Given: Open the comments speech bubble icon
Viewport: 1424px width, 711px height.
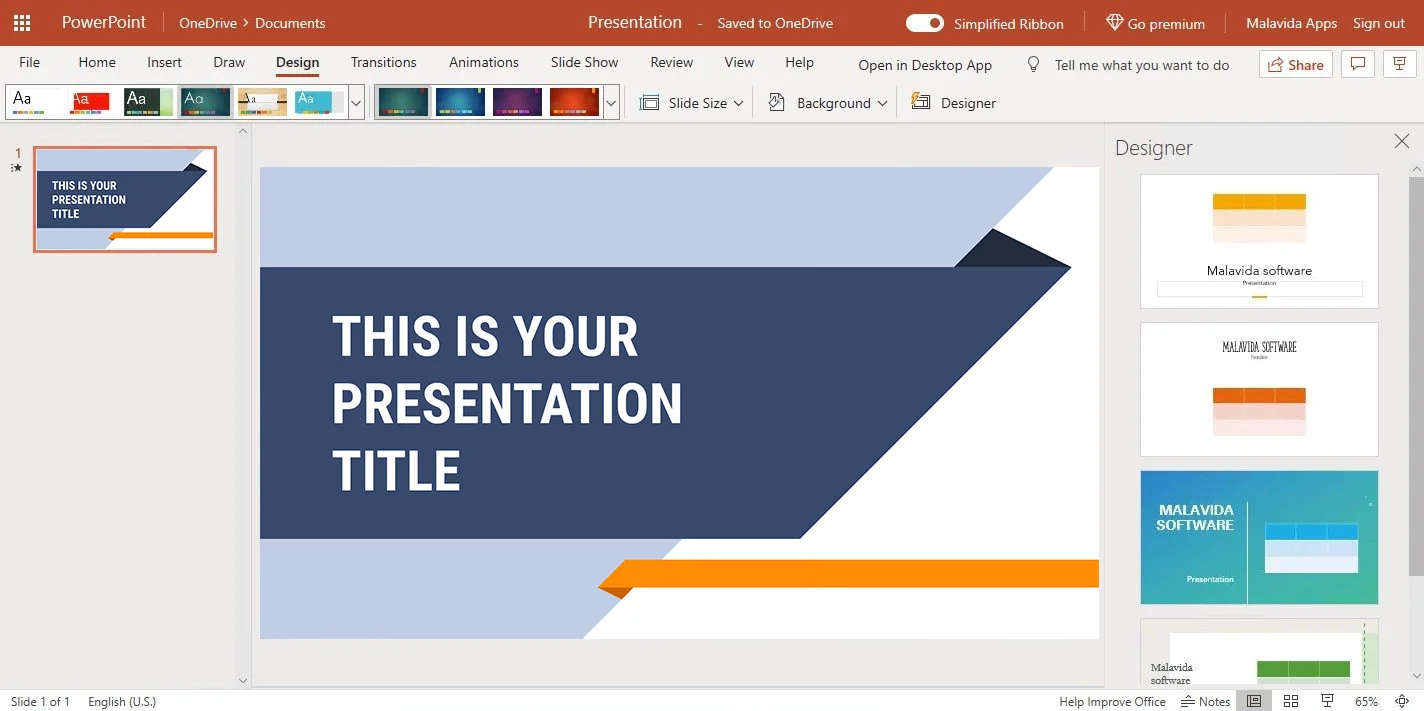Looking at the screenshot, I should tap(1357, 64).
